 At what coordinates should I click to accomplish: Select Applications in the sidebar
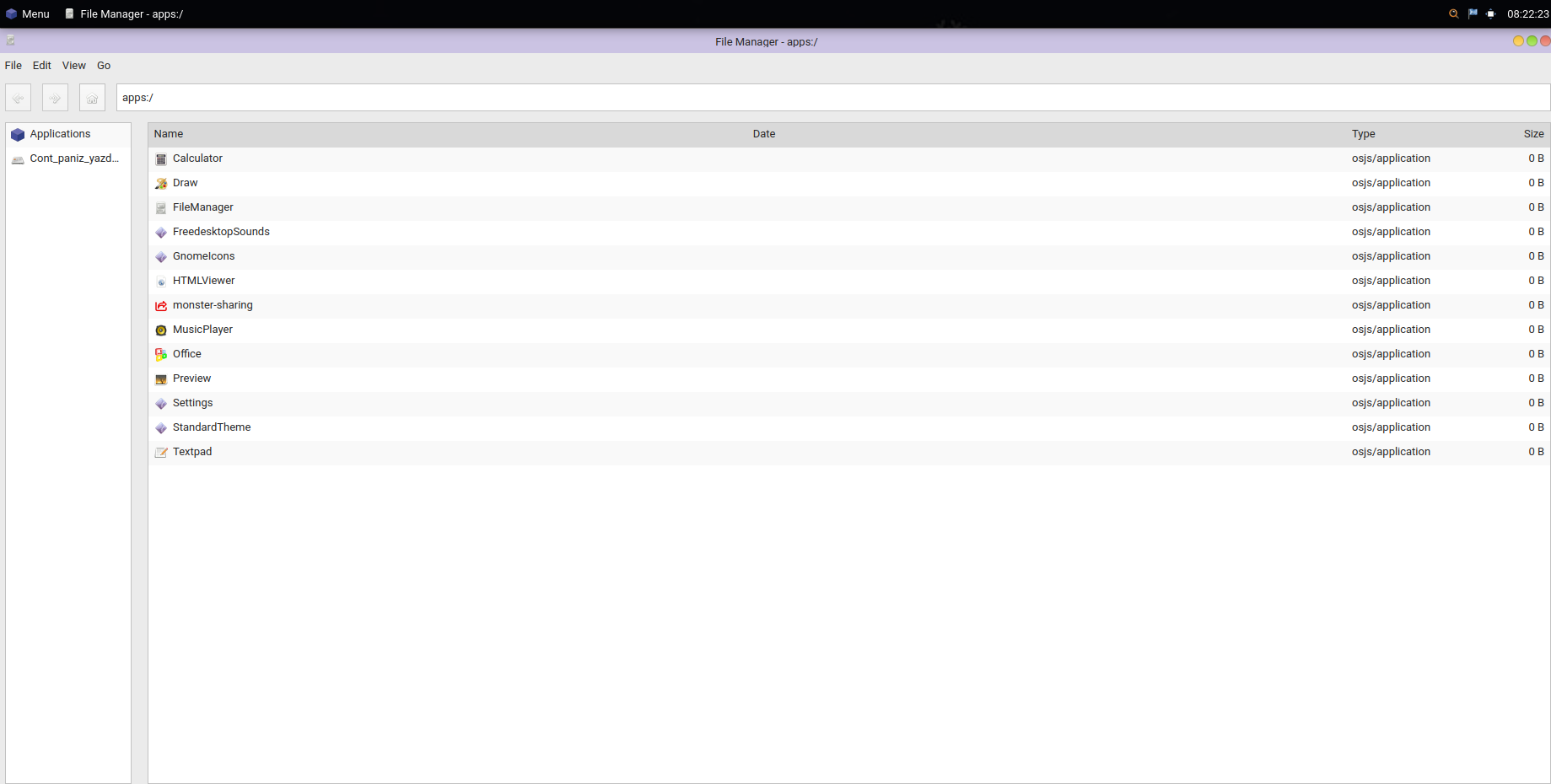coord(68,135)
